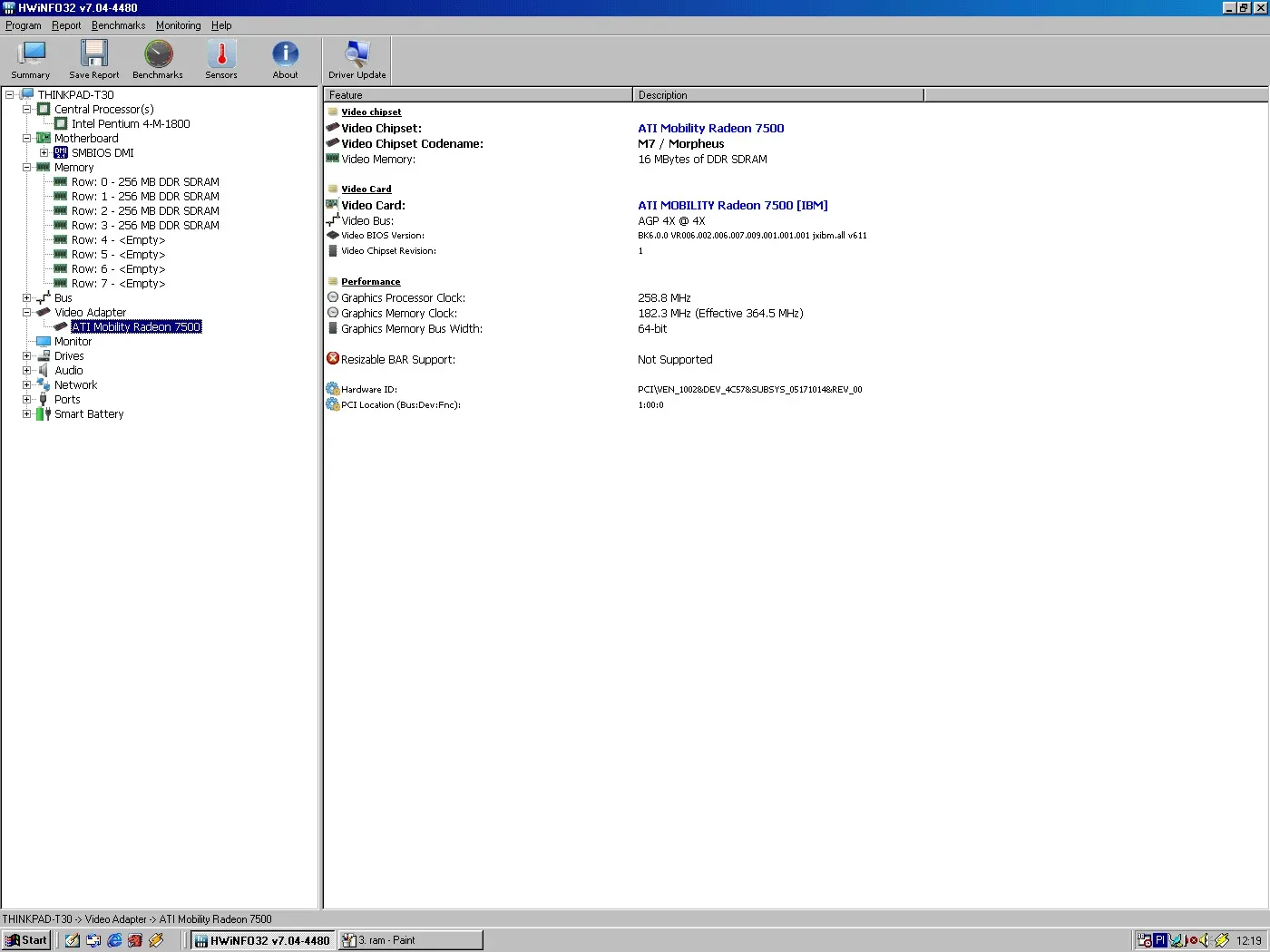
Task: Select the empty memory Row: 7
Action: click(118, 283)
